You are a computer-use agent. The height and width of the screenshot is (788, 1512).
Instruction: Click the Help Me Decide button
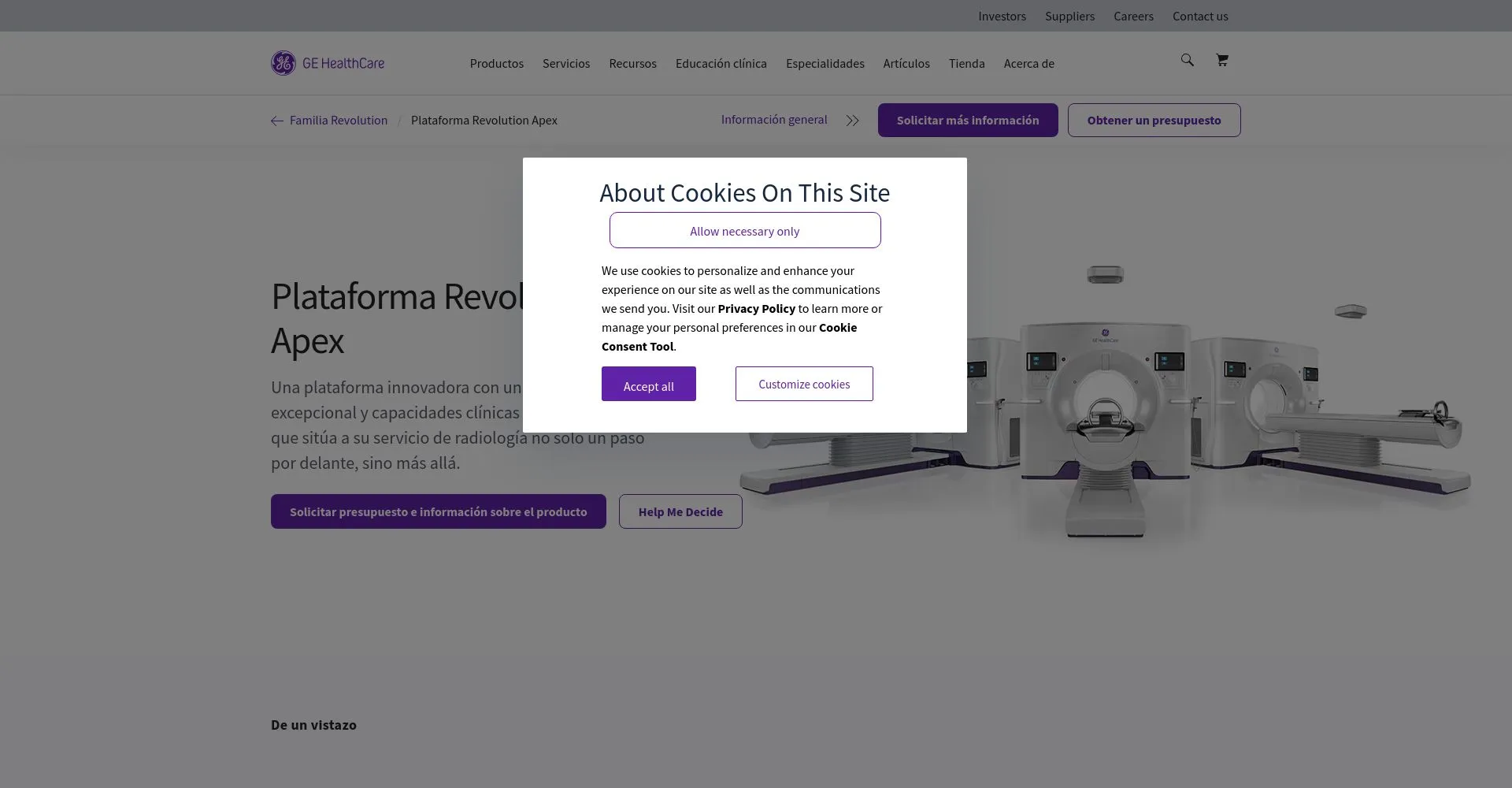tap(680, 511)
